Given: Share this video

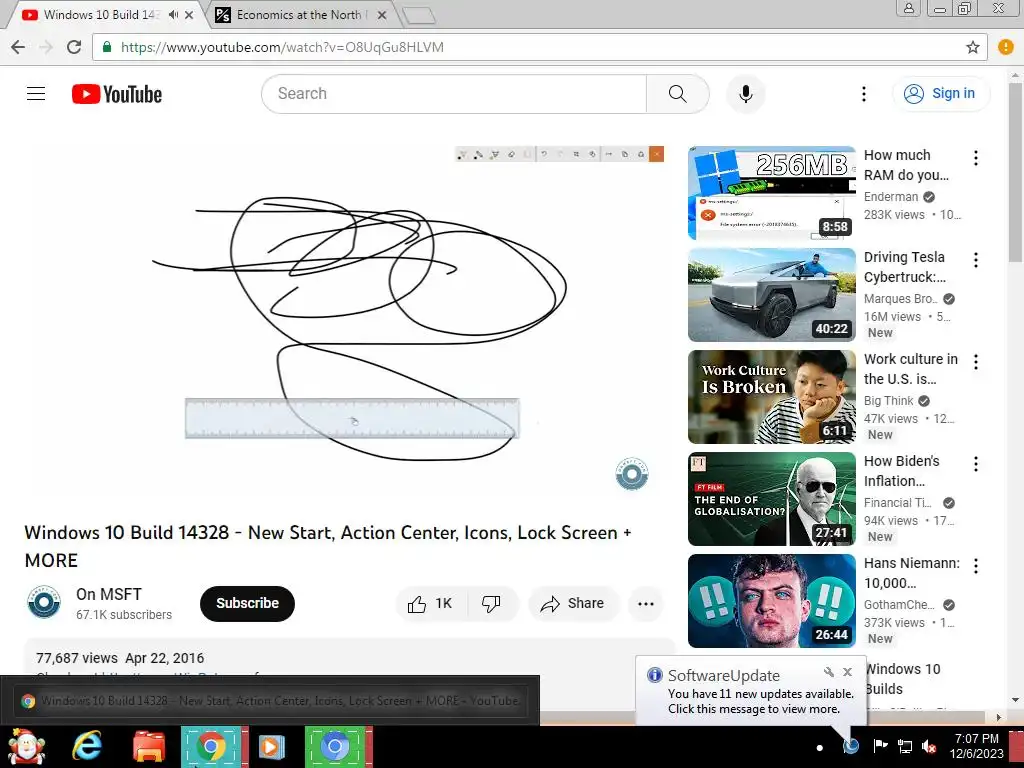Looking at the screenshot, I should [572, 603].
